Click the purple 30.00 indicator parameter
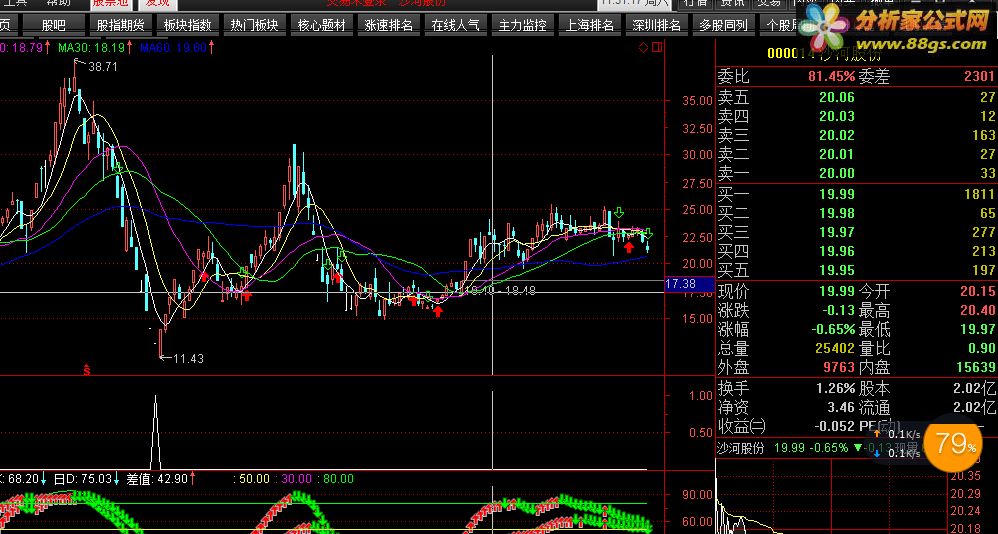 297,479
